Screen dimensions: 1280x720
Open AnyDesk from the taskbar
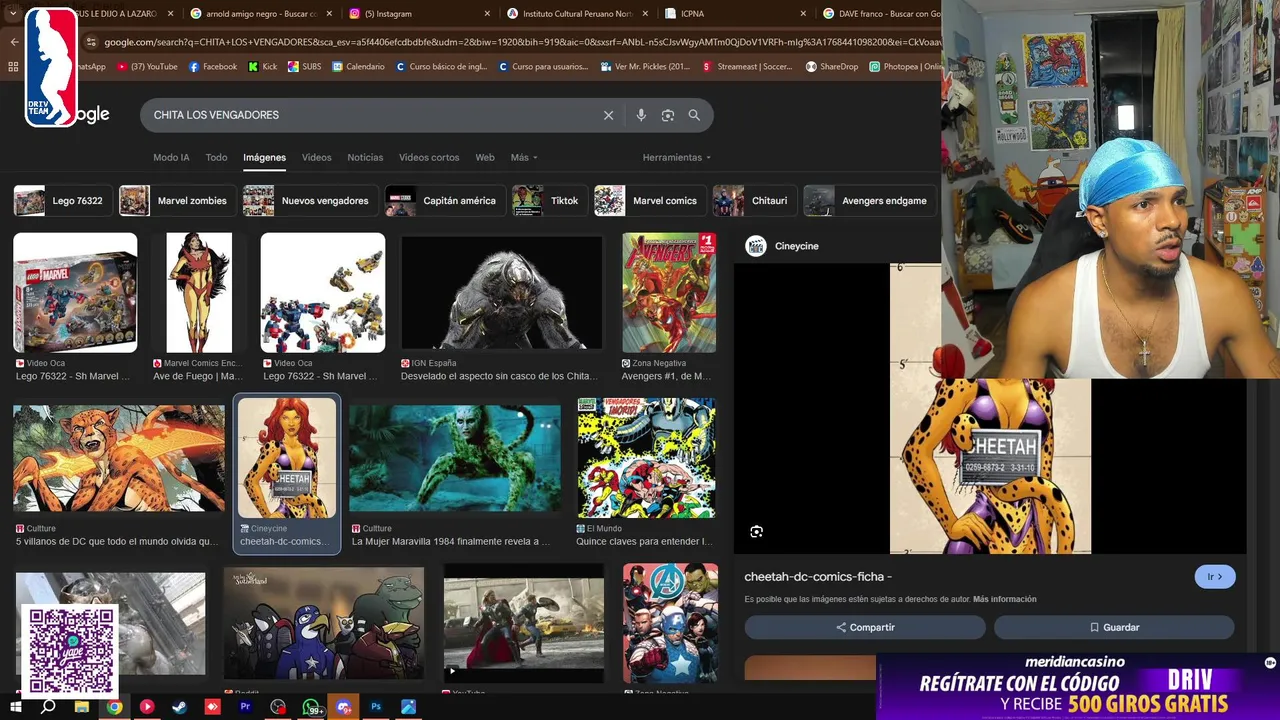pyautogui.click(x=212, y=706)
